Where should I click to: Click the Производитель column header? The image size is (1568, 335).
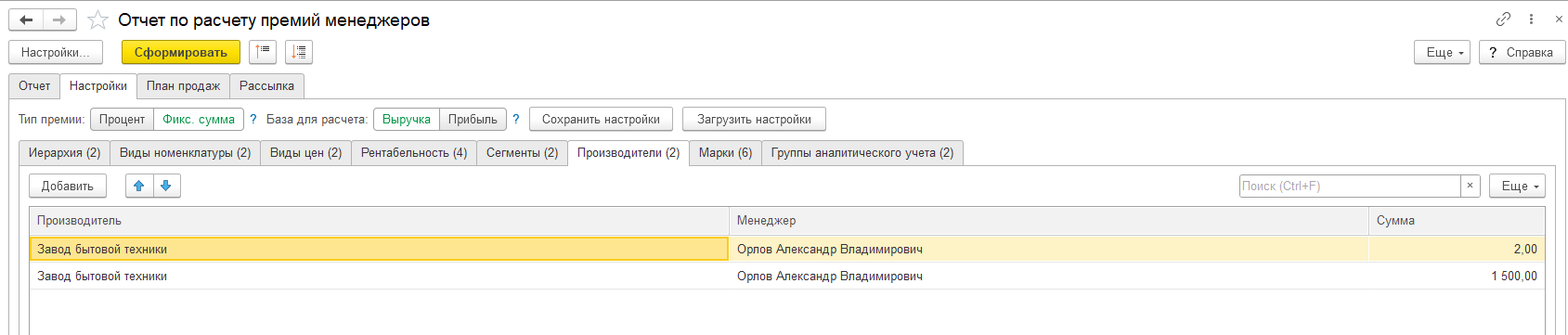pos(380,221)
